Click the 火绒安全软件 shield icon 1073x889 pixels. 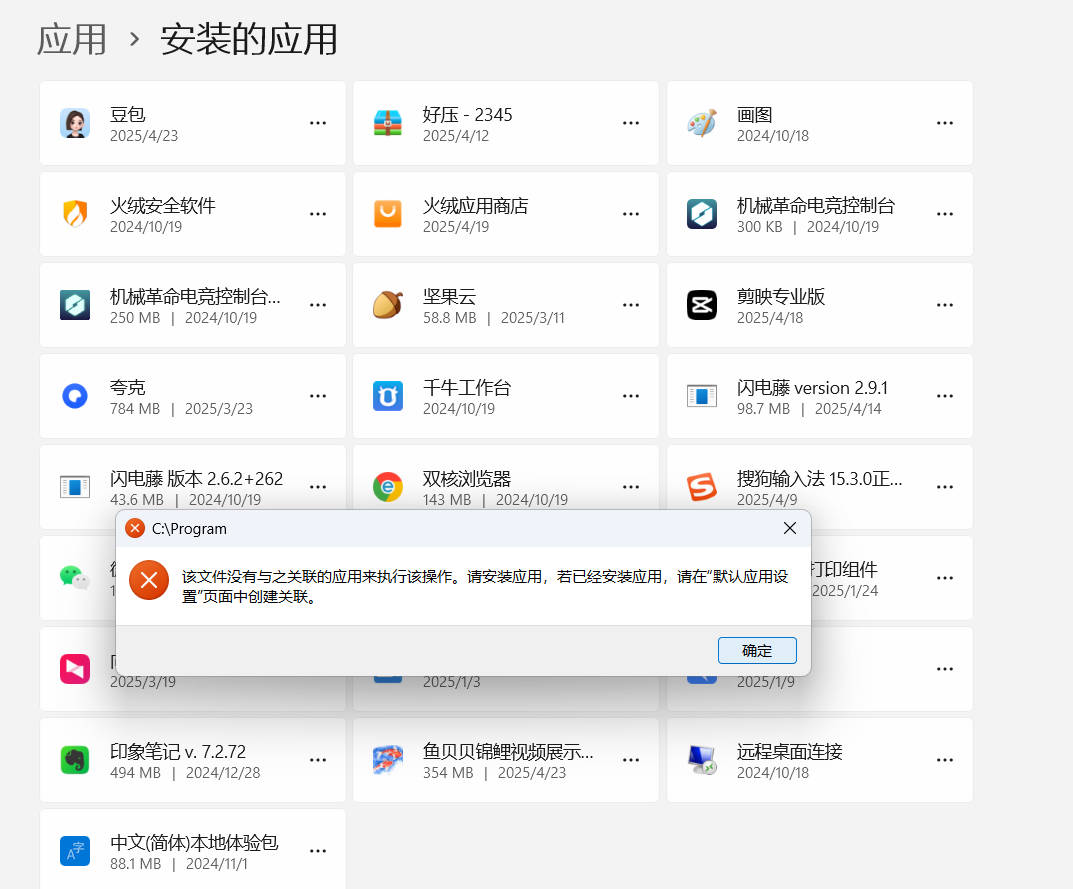[75, 214]
